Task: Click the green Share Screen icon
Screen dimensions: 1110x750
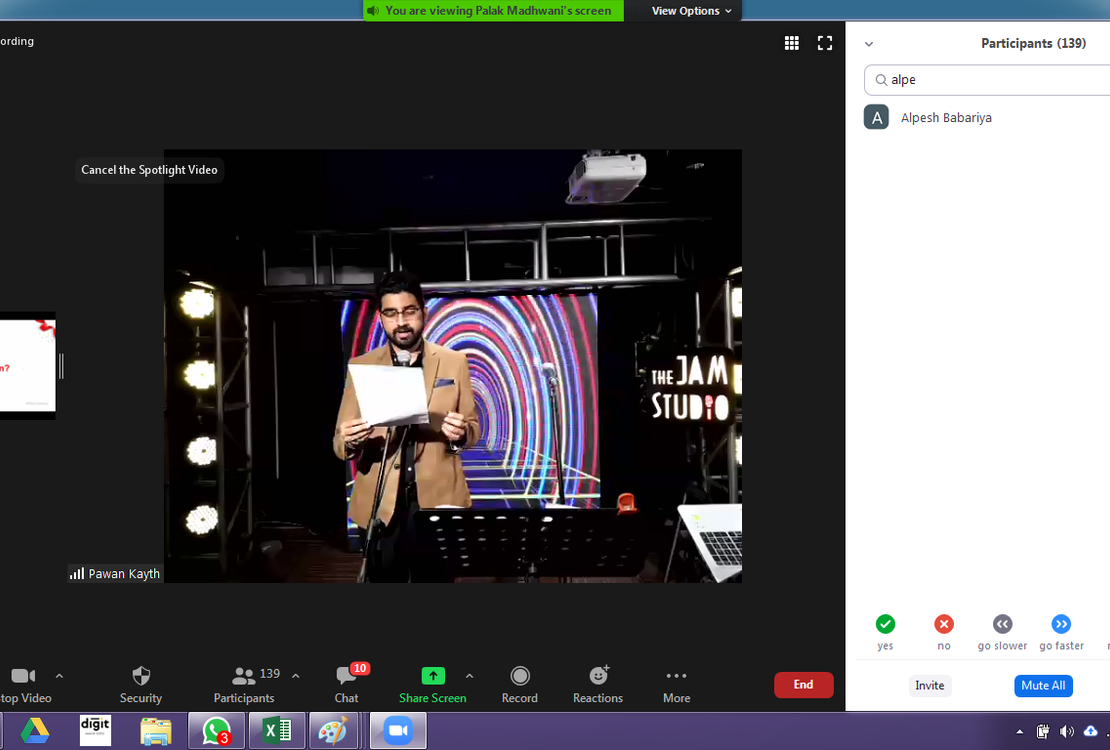Action: tap(433, 676)
